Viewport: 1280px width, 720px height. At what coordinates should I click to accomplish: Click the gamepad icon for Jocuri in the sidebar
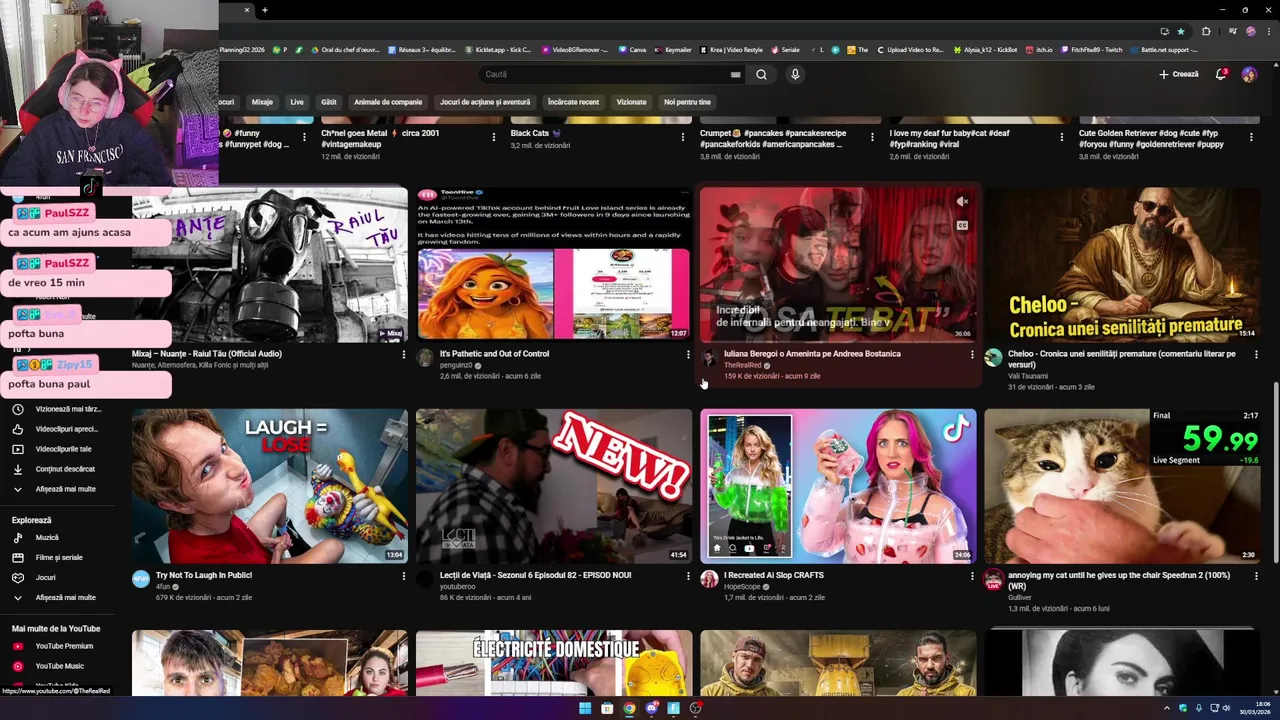[x=18, y=577]
